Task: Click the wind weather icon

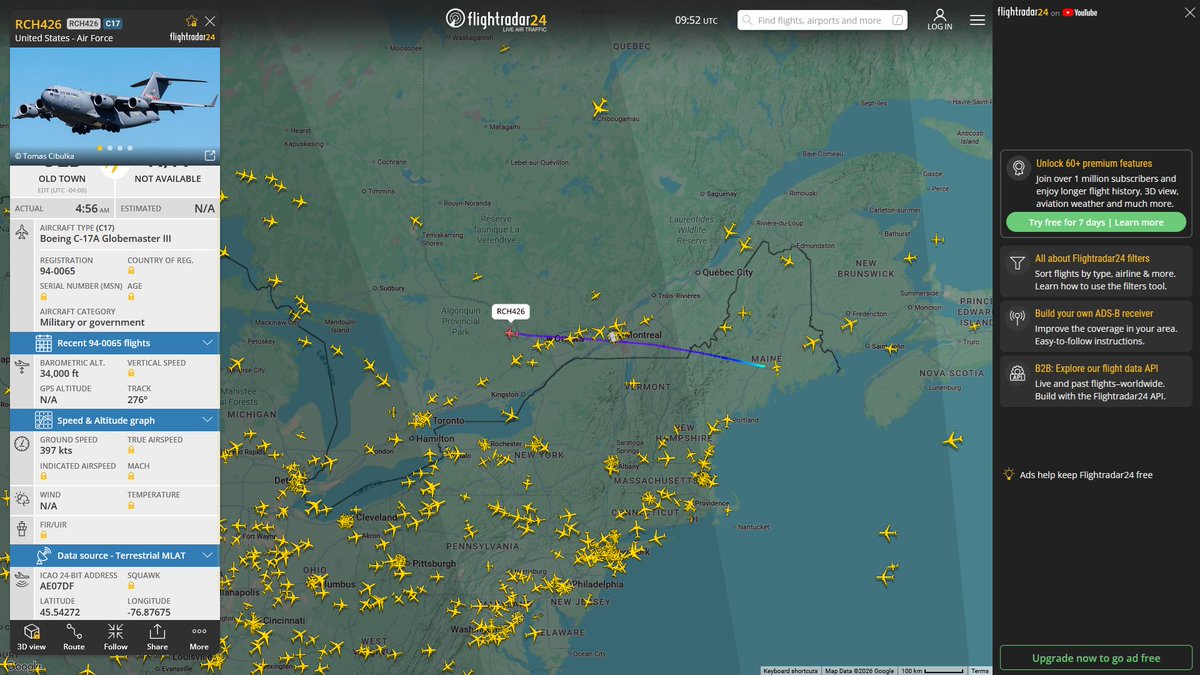Action: [22, 499]
